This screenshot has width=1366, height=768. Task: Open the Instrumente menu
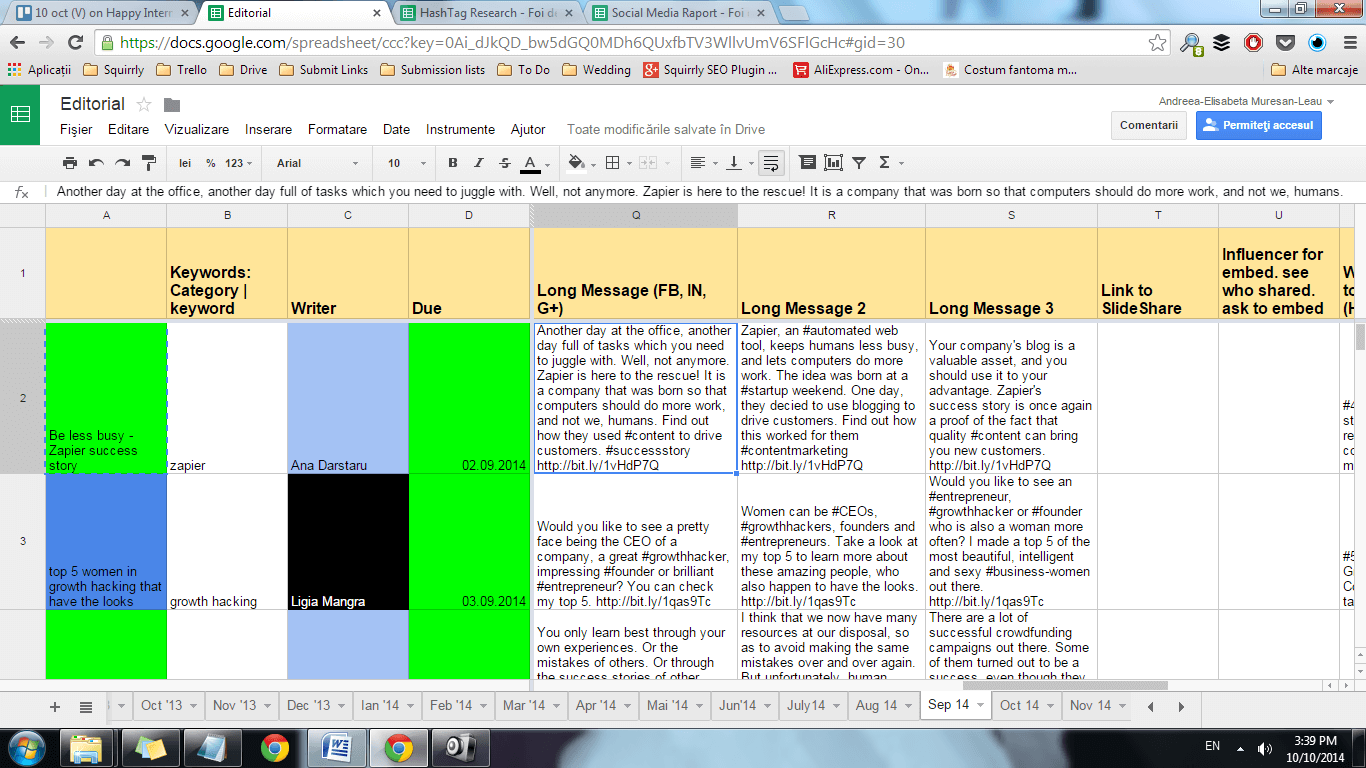click(x=460, y=129)
